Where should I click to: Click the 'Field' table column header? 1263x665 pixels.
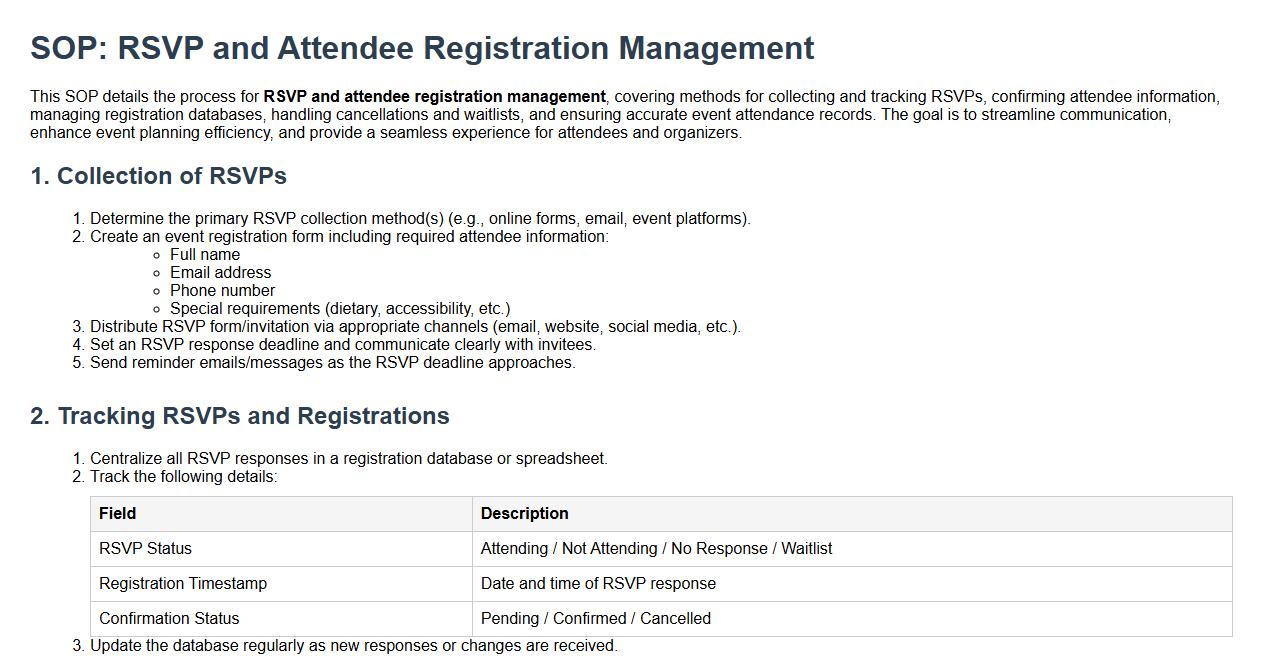[118, 514]
